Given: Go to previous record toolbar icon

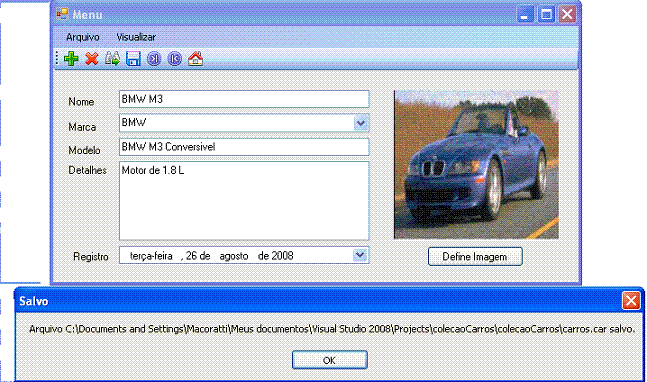Looking at the screenshot, I should click(175, 59).
